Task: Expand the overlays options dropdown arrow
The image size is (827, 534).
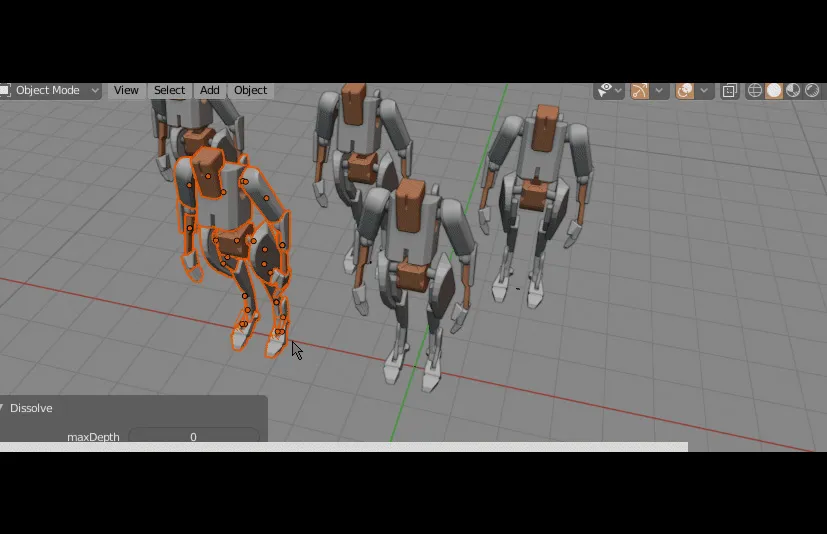Action: pos(704,91)
